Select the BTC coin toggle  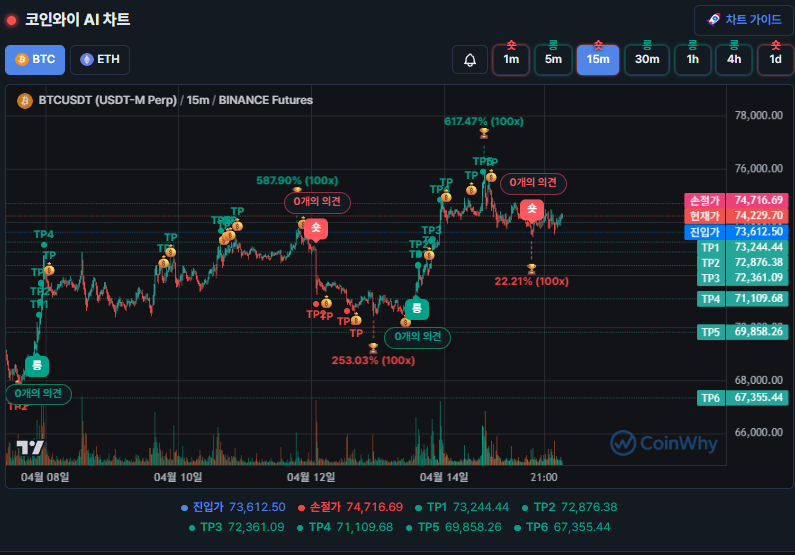pos(35,60)
